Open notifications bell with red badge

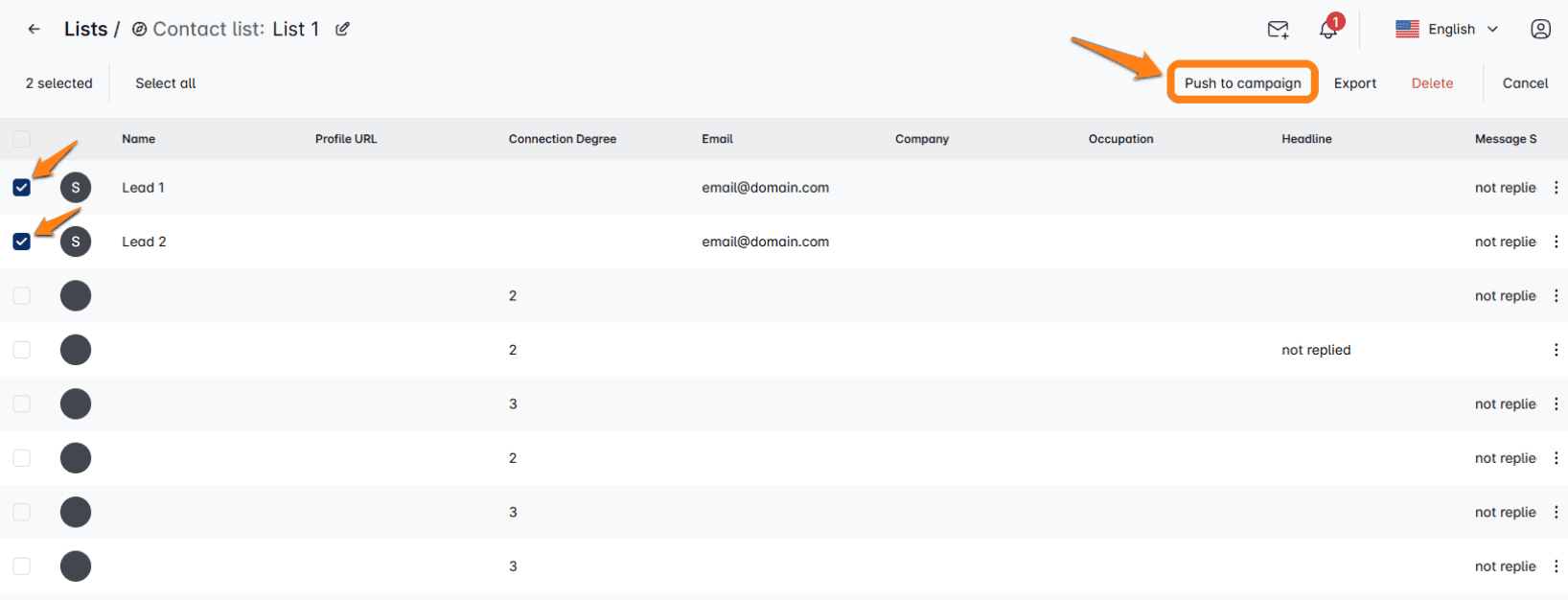(1329, 28)
